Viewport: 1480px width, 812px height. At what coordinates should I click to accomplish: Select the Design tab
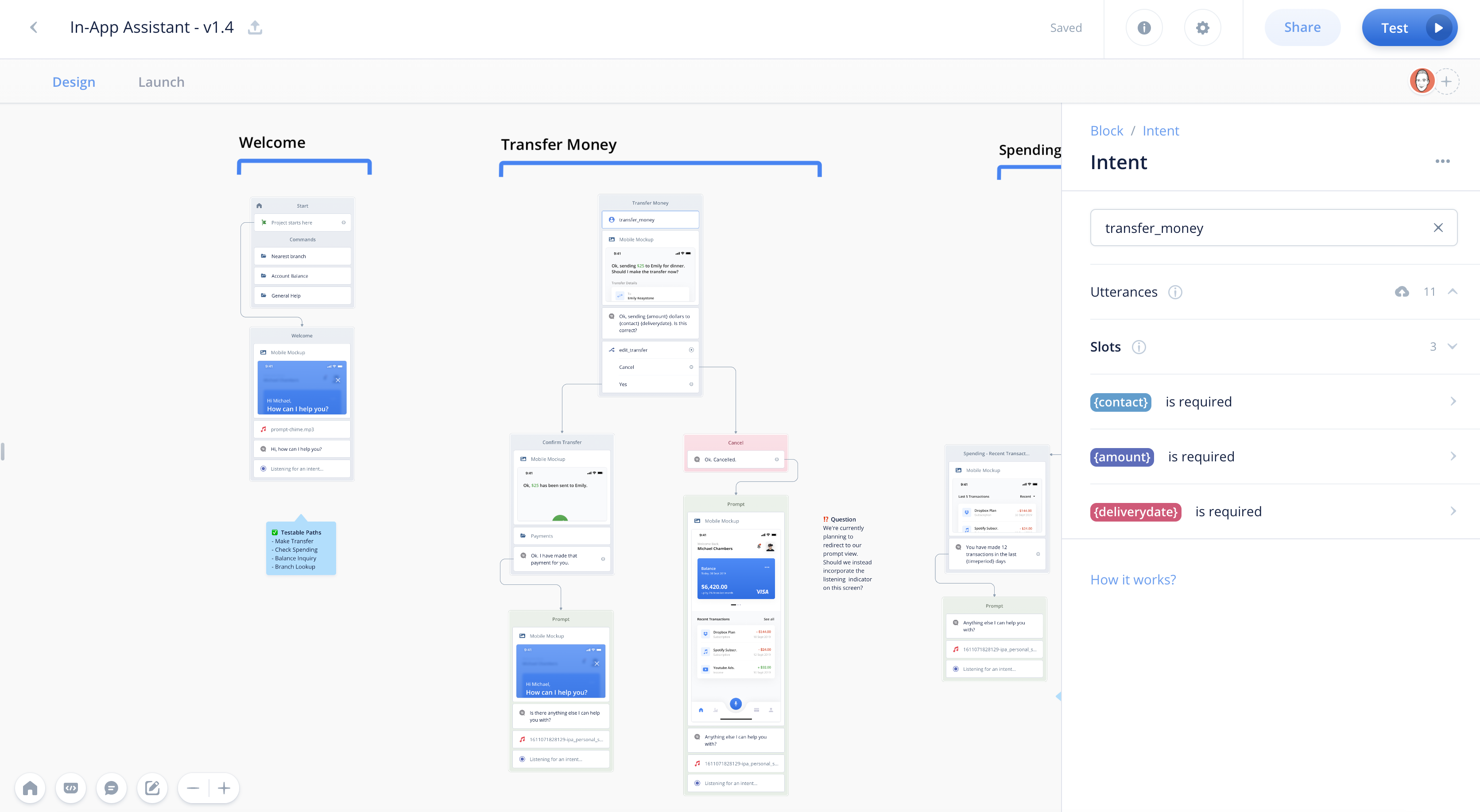click(74, 82)
